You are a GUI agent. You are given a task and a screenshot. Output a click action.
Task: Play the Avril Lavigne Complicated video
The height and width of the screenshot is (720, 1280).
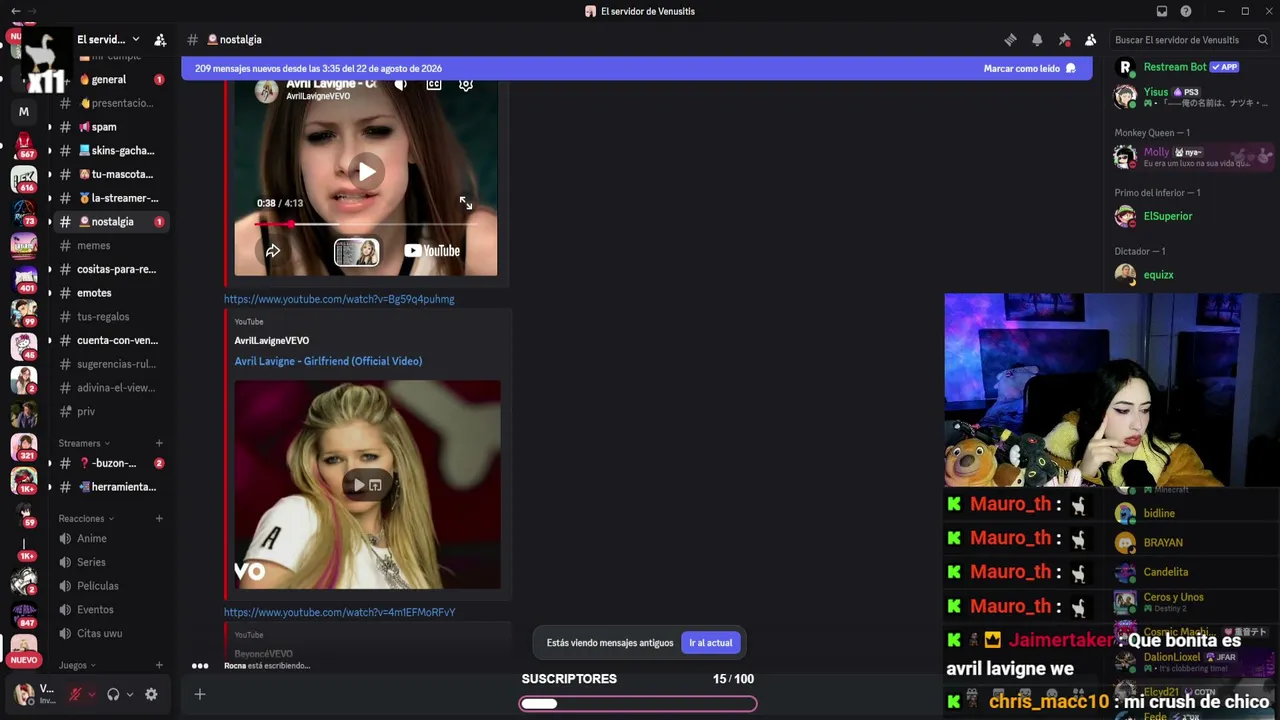(367, 172)
